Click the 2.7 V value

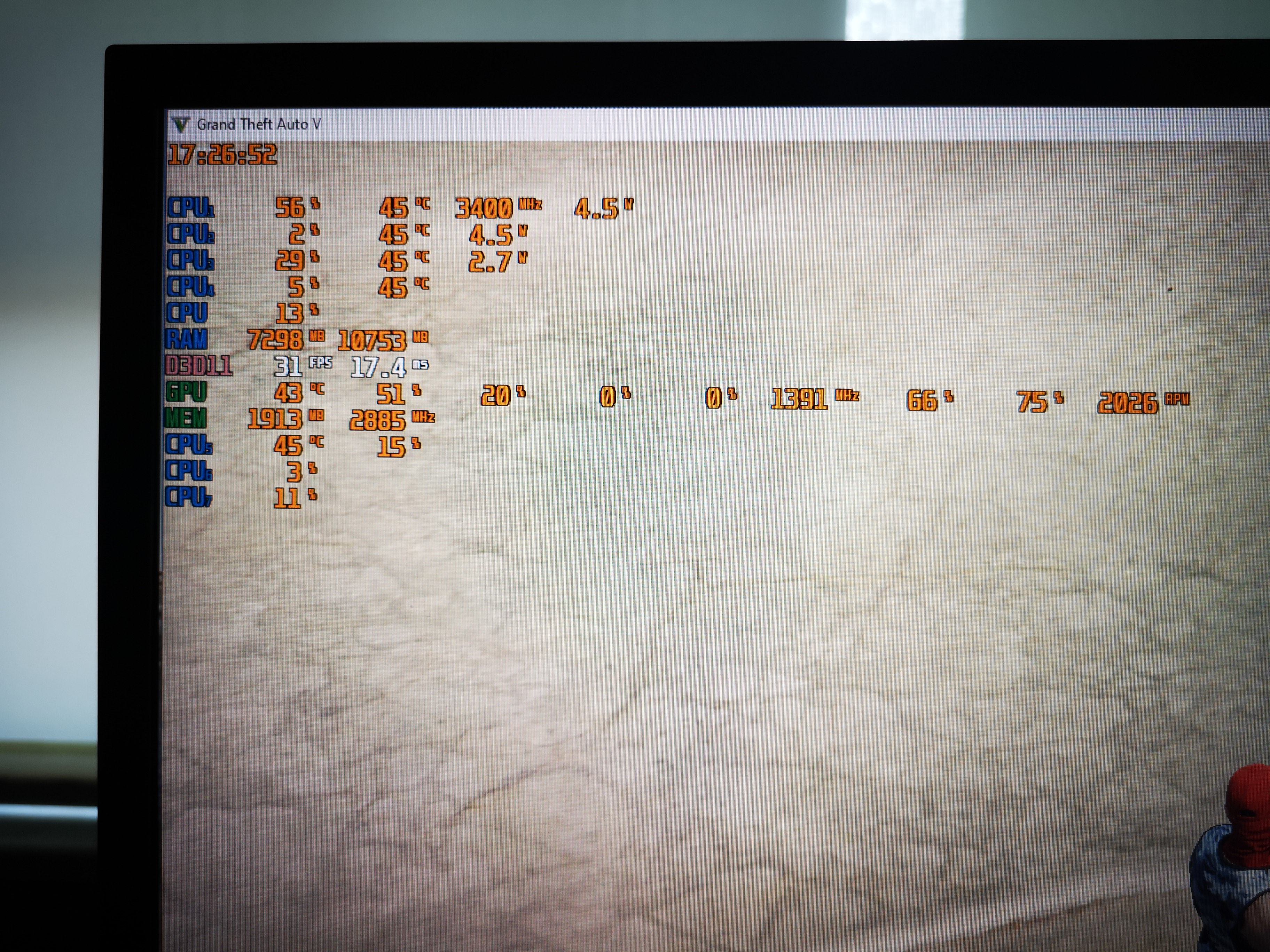coord(498,262)
